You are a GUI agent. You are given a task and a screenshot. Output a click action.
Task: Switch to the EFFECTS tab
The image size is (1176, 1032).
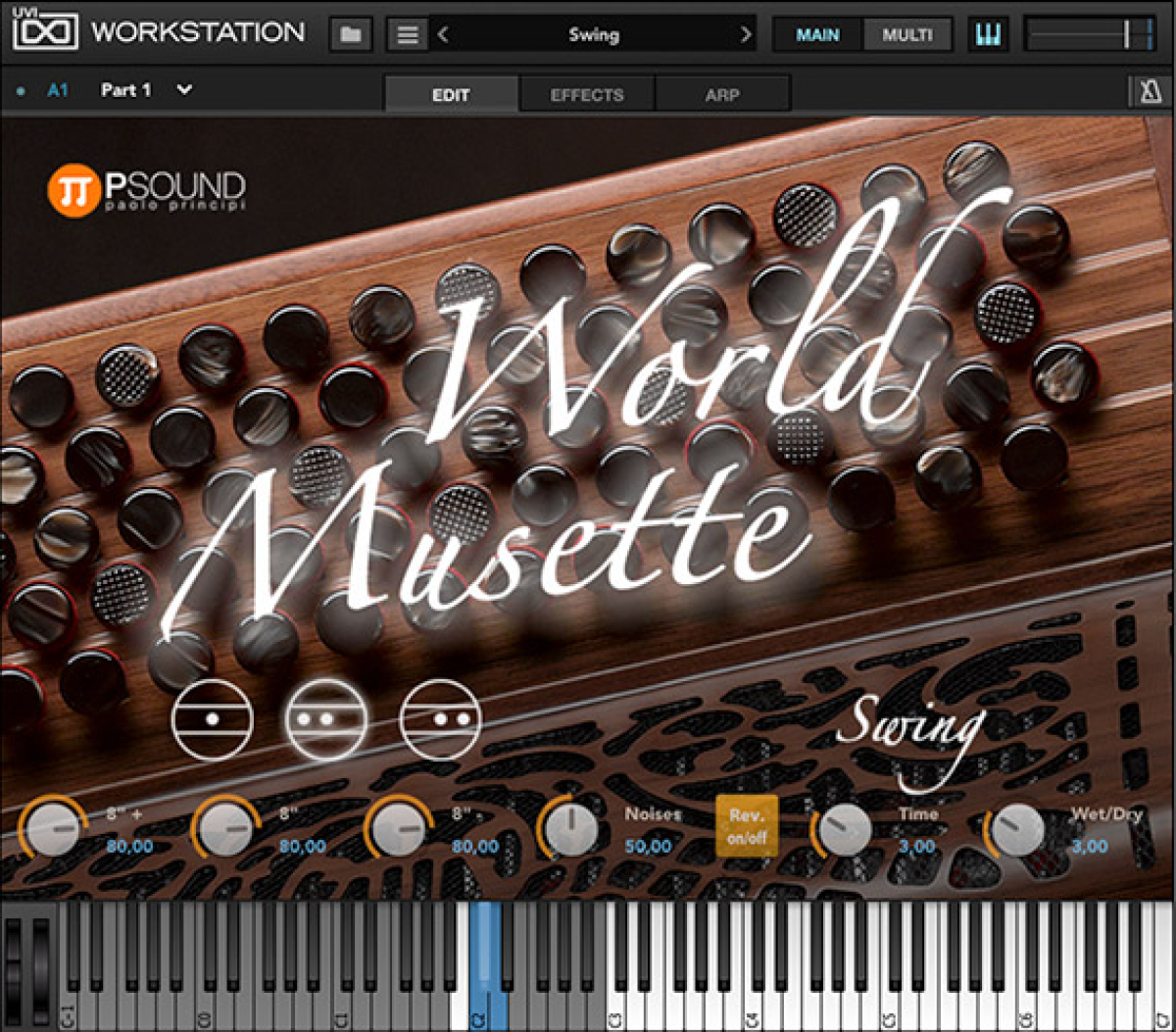tap(587, 95)
